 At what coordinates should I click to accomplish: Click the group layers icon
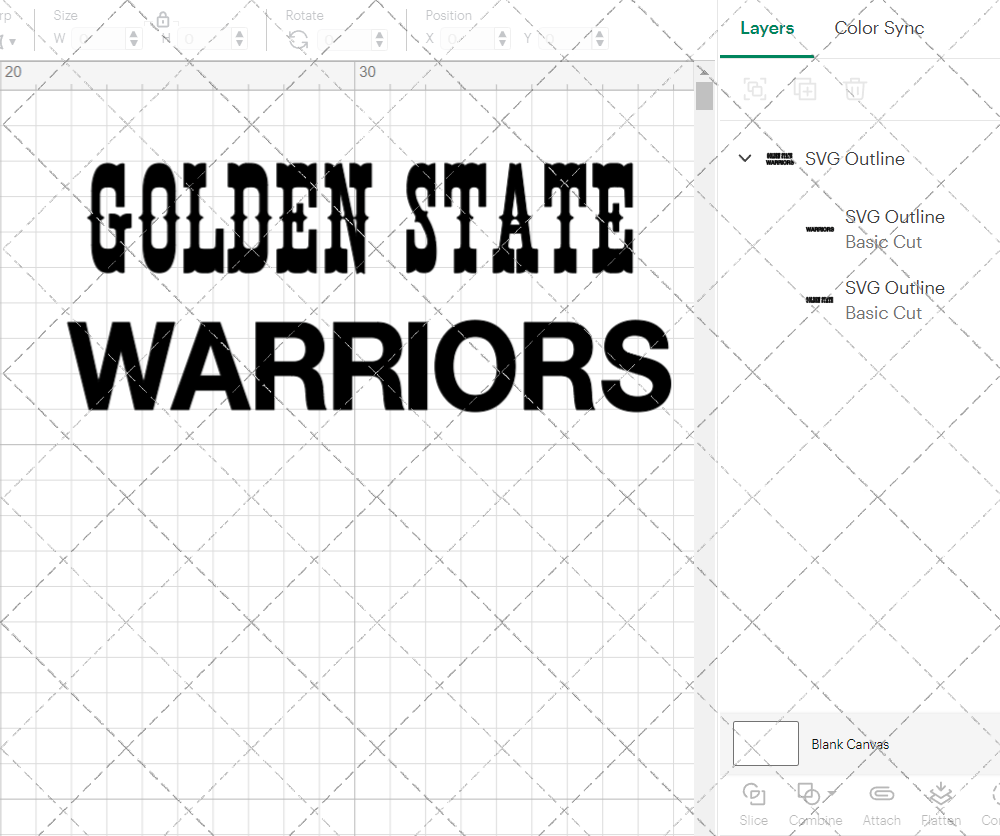point(755,89)
